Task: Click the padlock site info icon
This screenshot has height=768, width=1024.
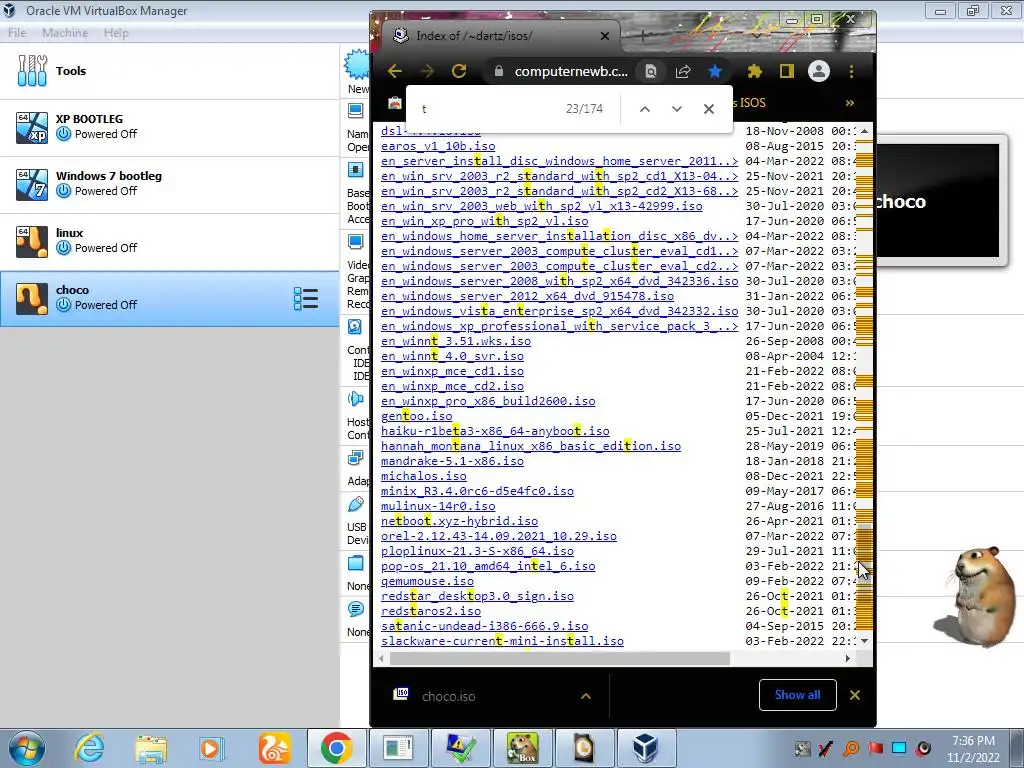Action: 499,71
